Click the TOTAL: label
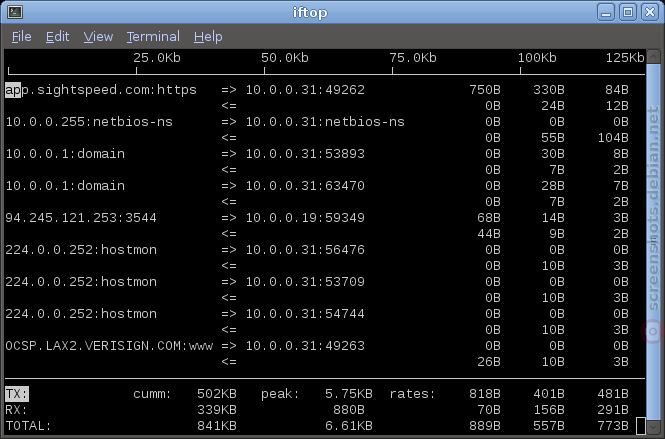This screenshot has height=439, width=665. pos(28,426)
